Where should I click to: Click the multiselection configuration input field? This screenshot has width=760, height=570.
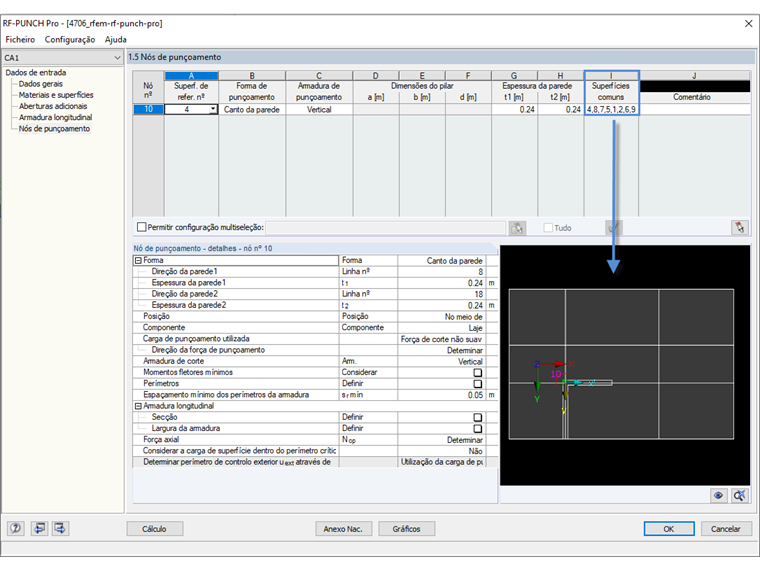pos(385,228)
